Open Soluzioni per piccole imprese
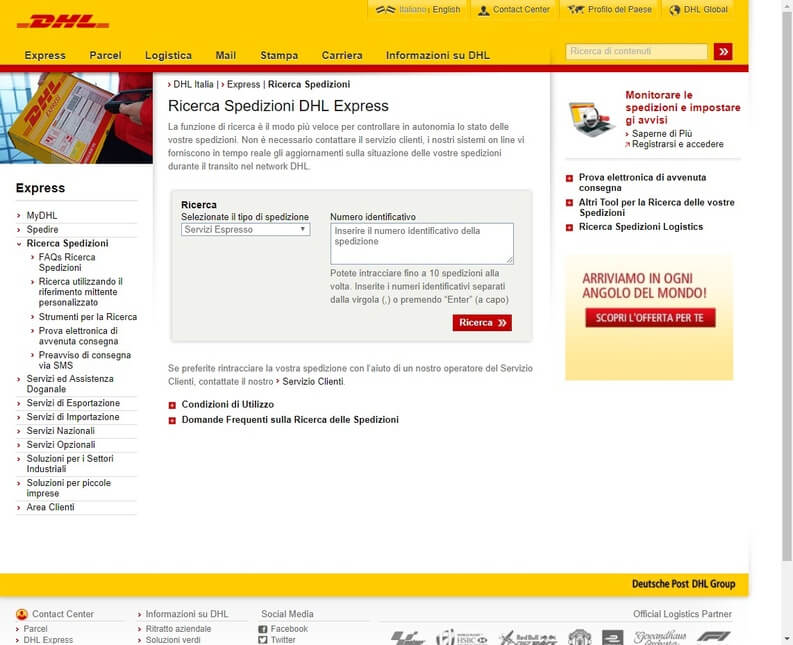This screenshot has width=793, height=645. click(x=69, y=488)
